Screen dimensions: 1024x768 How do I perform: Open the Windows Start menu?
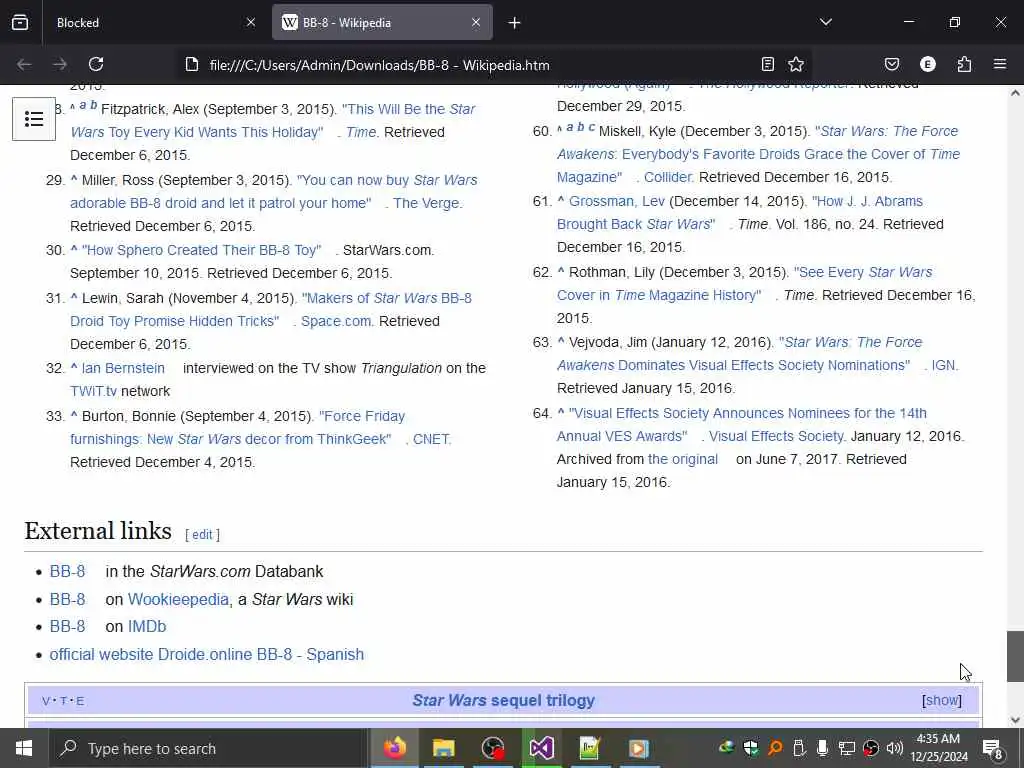[x=24, y=748]
